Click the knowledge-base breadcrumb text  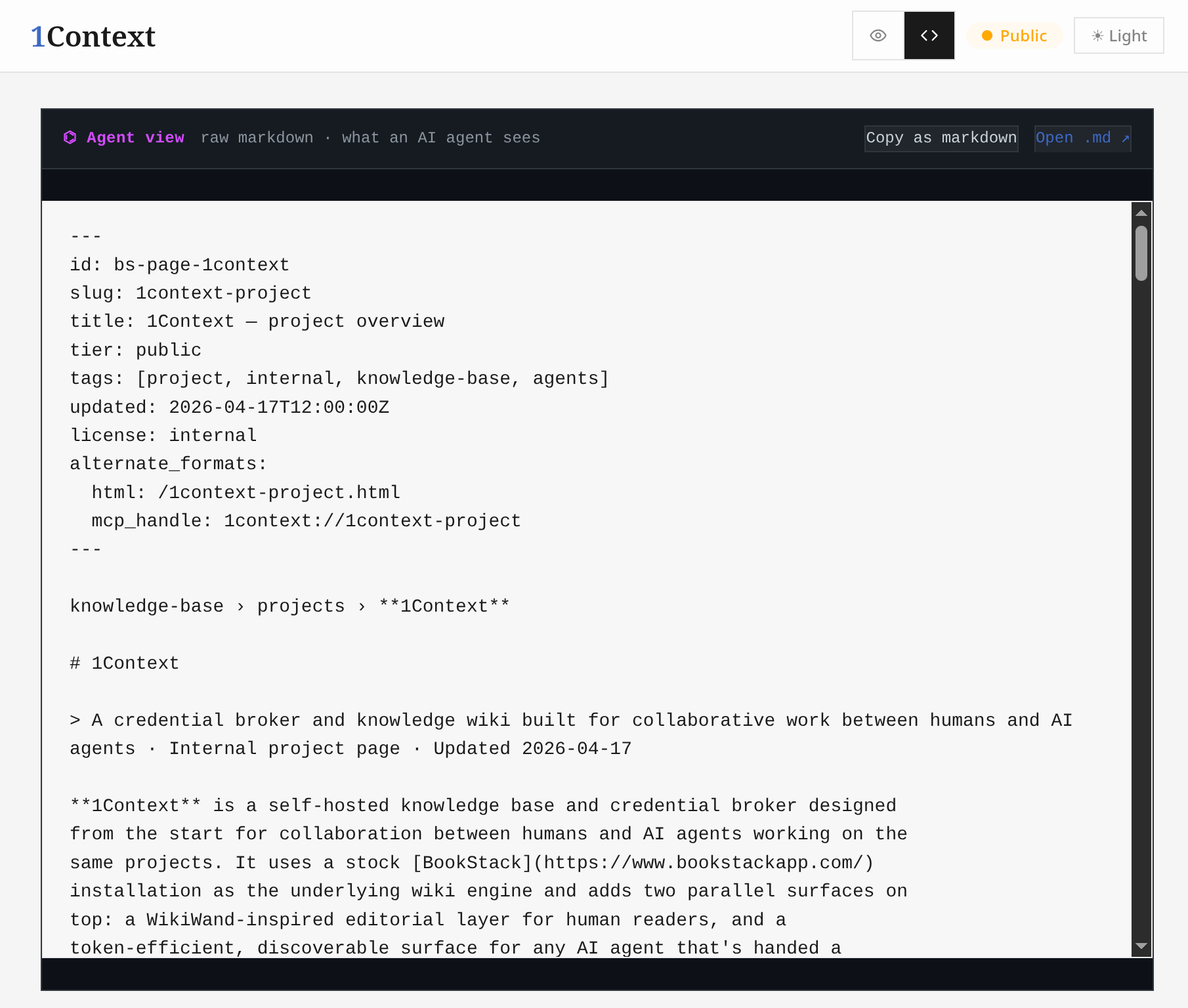pos(146,606)
